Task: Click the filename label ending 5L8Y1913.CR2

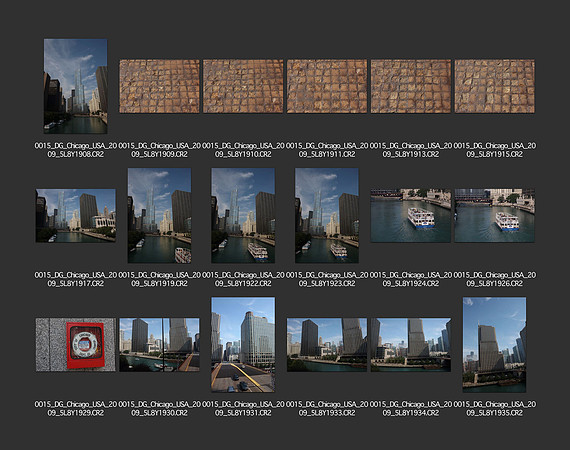Action: [x=411, y=150]
